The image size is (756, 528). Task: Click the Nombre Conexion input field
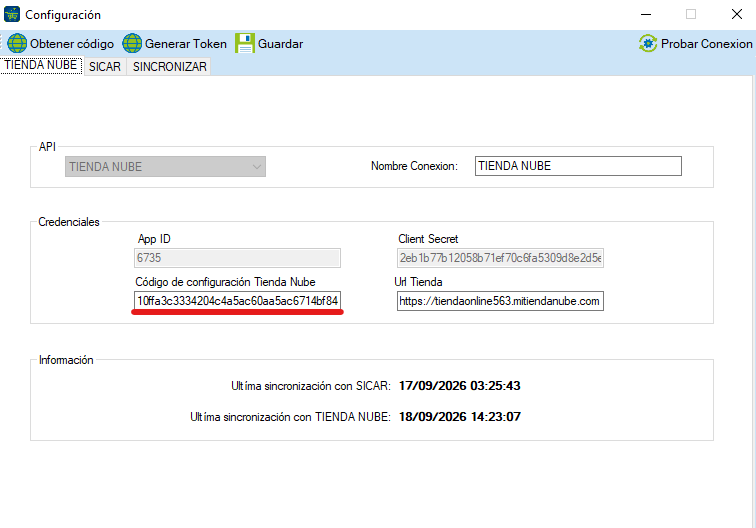click(578, 166)
